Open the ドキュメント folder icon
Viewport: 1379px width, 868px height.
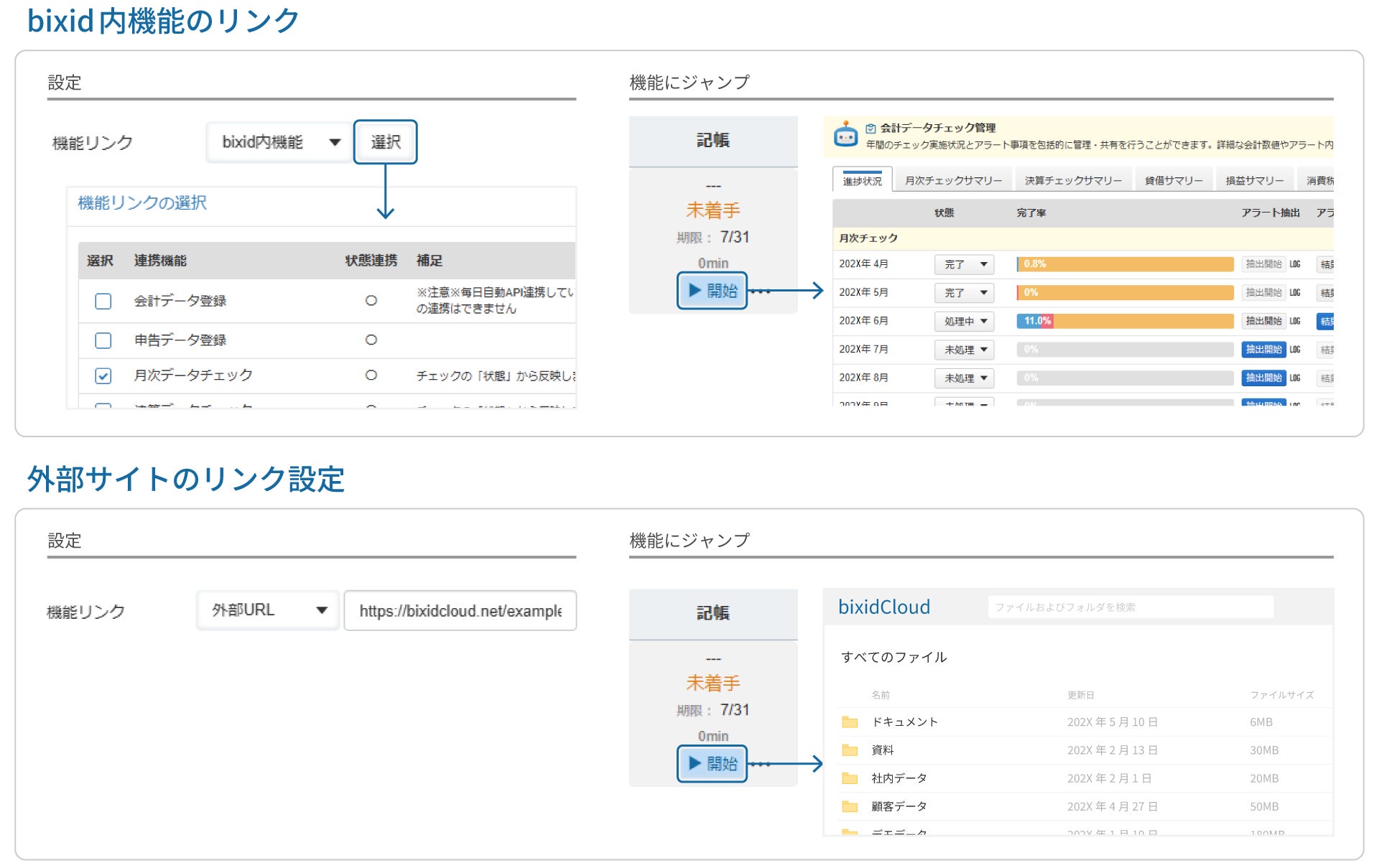point(850,722)
